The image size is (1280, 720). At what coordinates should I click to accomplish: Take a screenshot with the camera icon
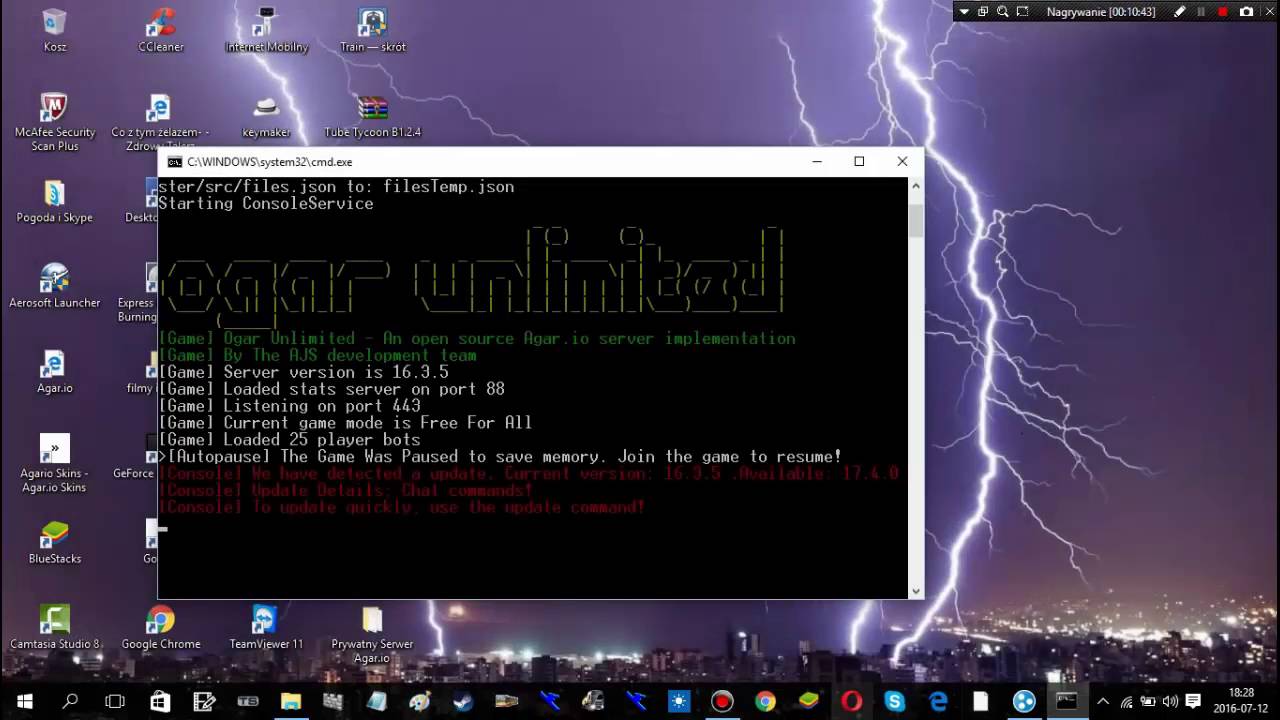(1246, 12)
